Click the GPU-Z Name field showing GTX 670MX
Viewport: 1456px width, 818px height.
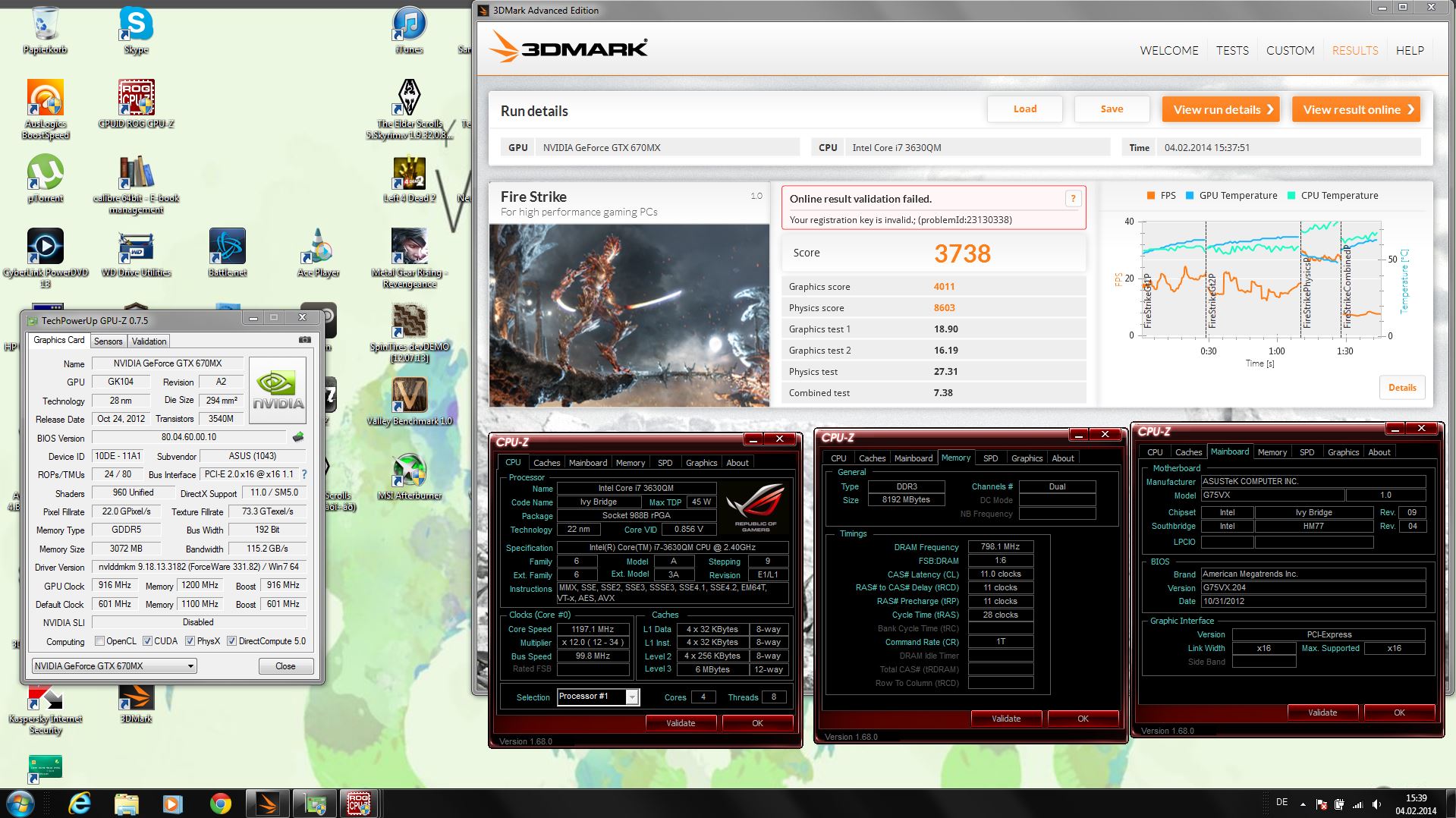click(x=168, y=363)
